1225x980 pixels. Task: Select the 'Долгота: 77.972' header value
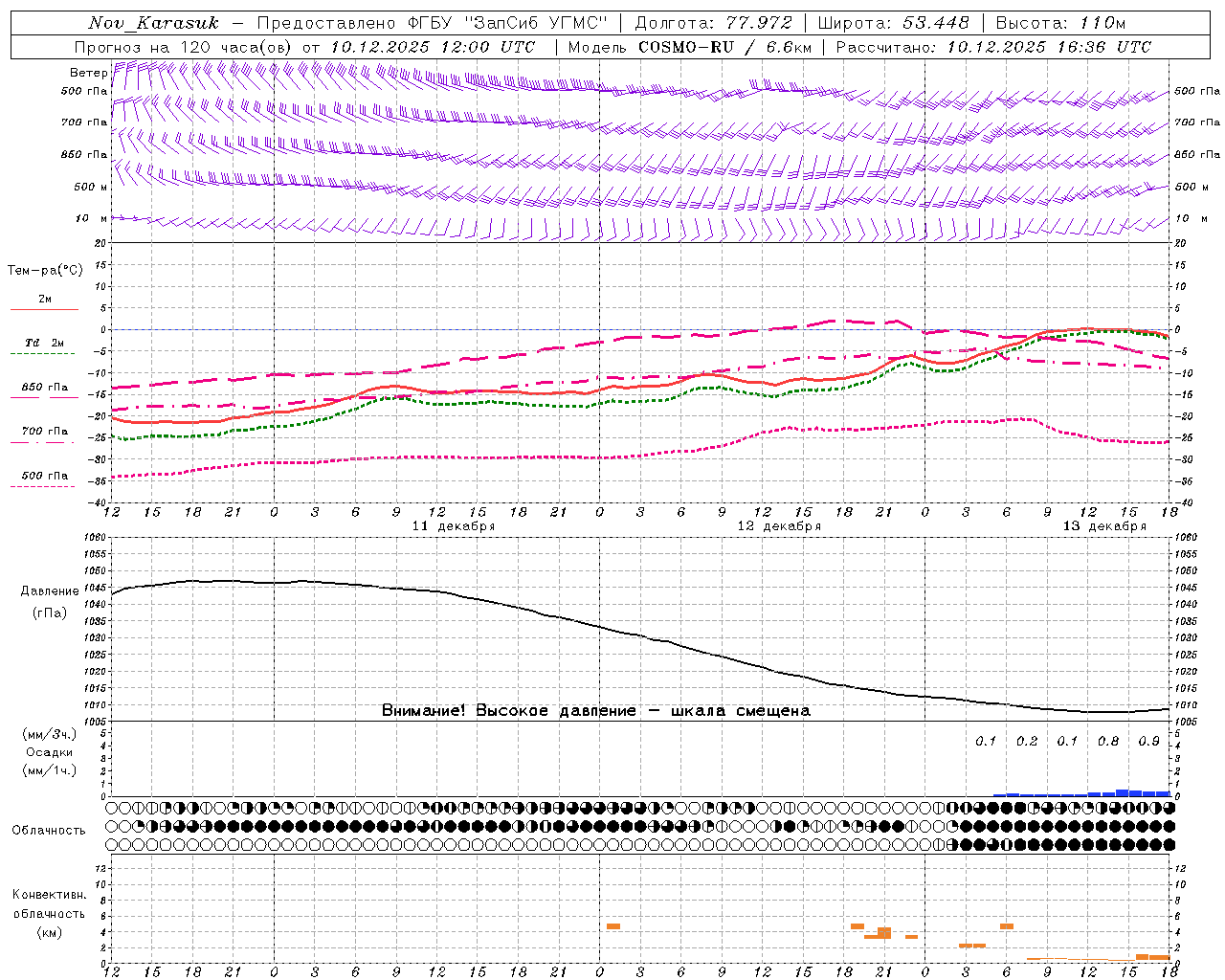(713, 23)
